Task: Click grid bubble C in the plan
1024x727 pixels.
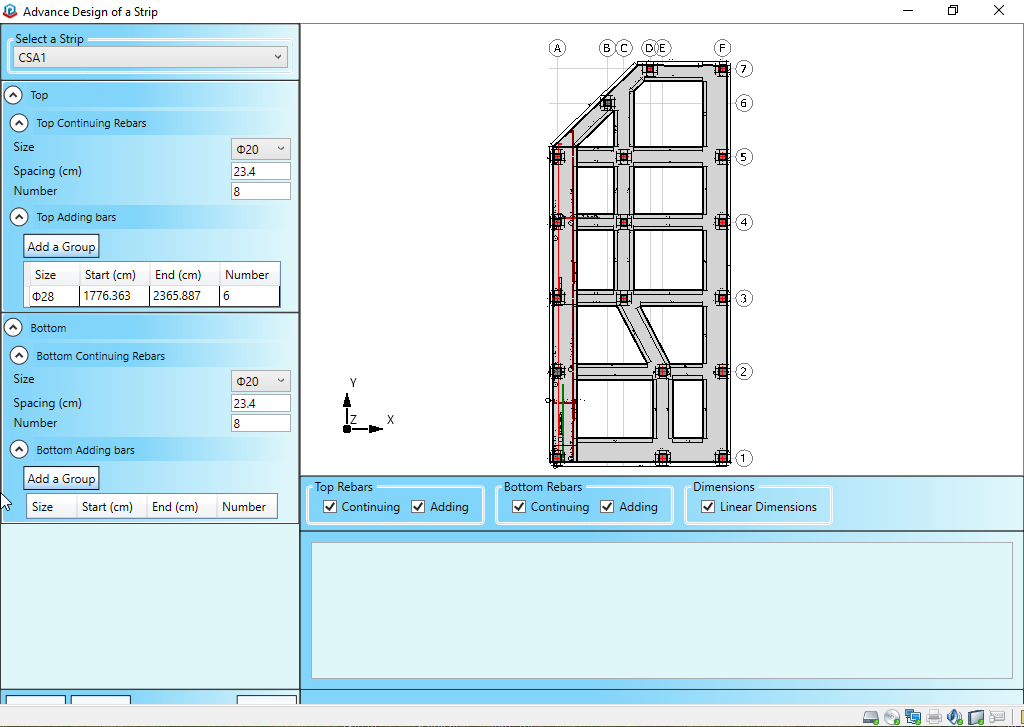Action: coord(624,48)
